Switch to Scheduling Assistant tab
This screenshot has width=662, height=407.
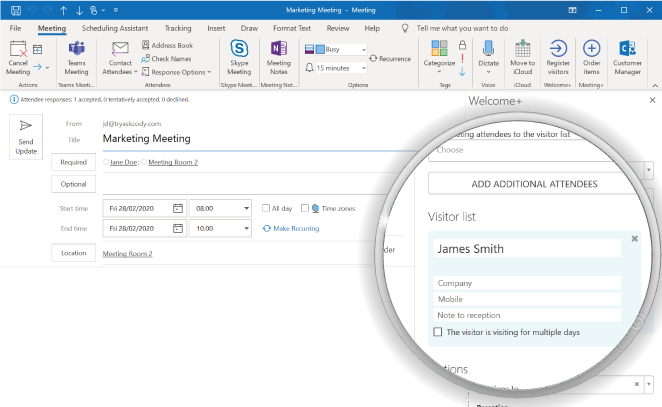tap(115, 28)
